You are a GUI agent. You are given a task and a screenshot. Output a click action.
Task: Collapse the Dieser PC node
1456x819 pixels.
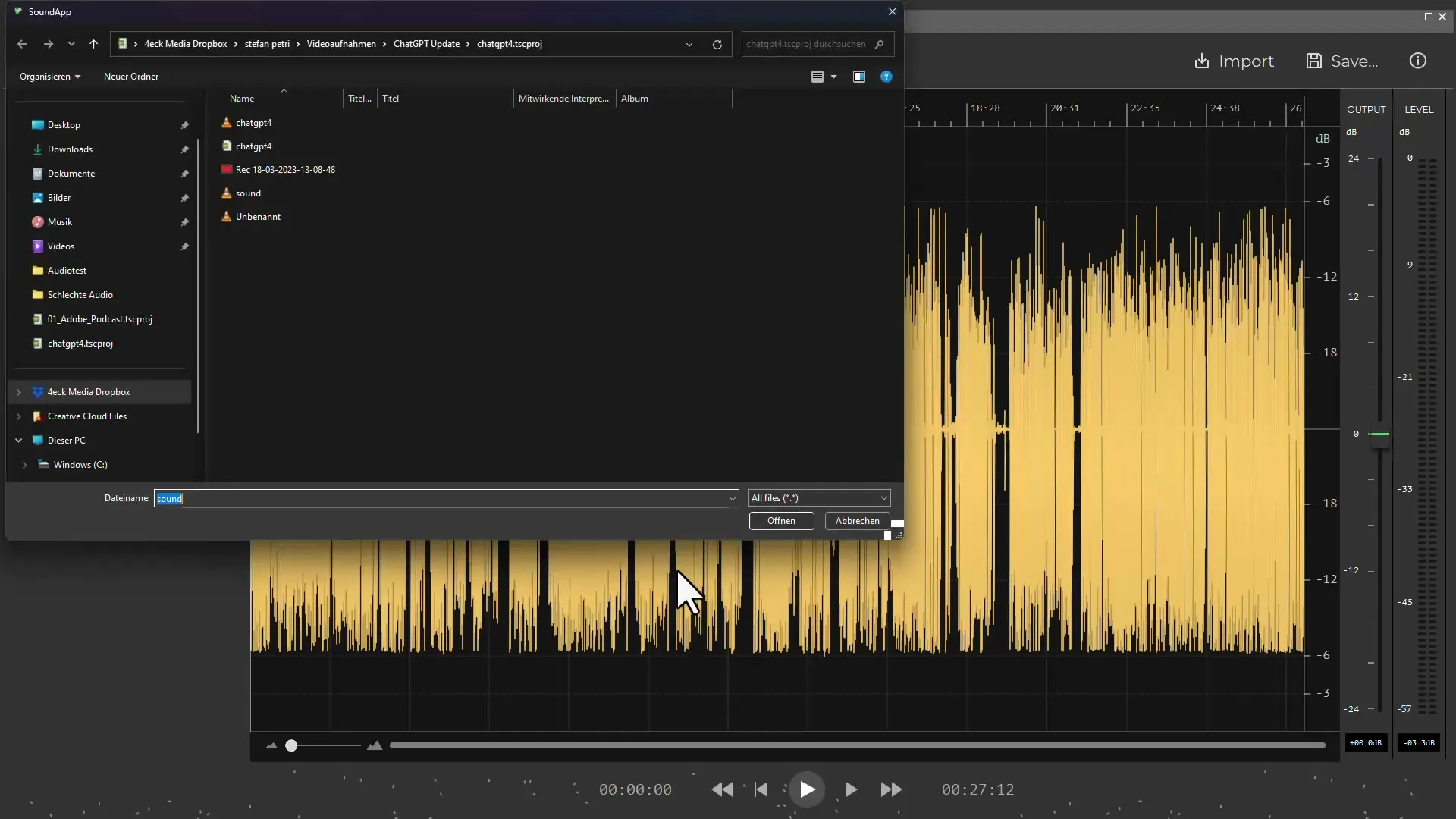coord(19,441)
